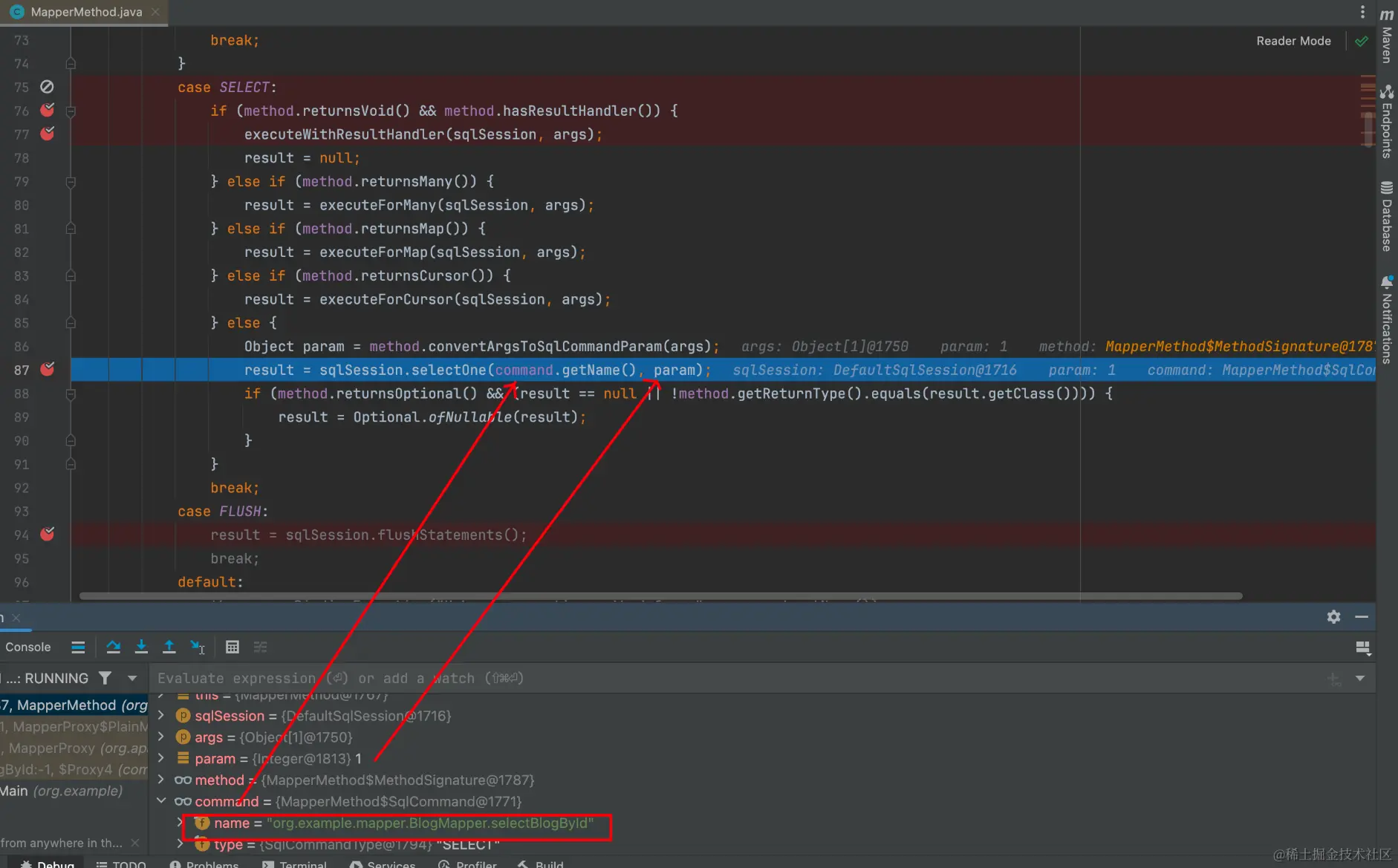Viewport: 1398px width, 868px height.
Task: Click the editor horizontal scrollbar
Action: (x=660, y=595)
